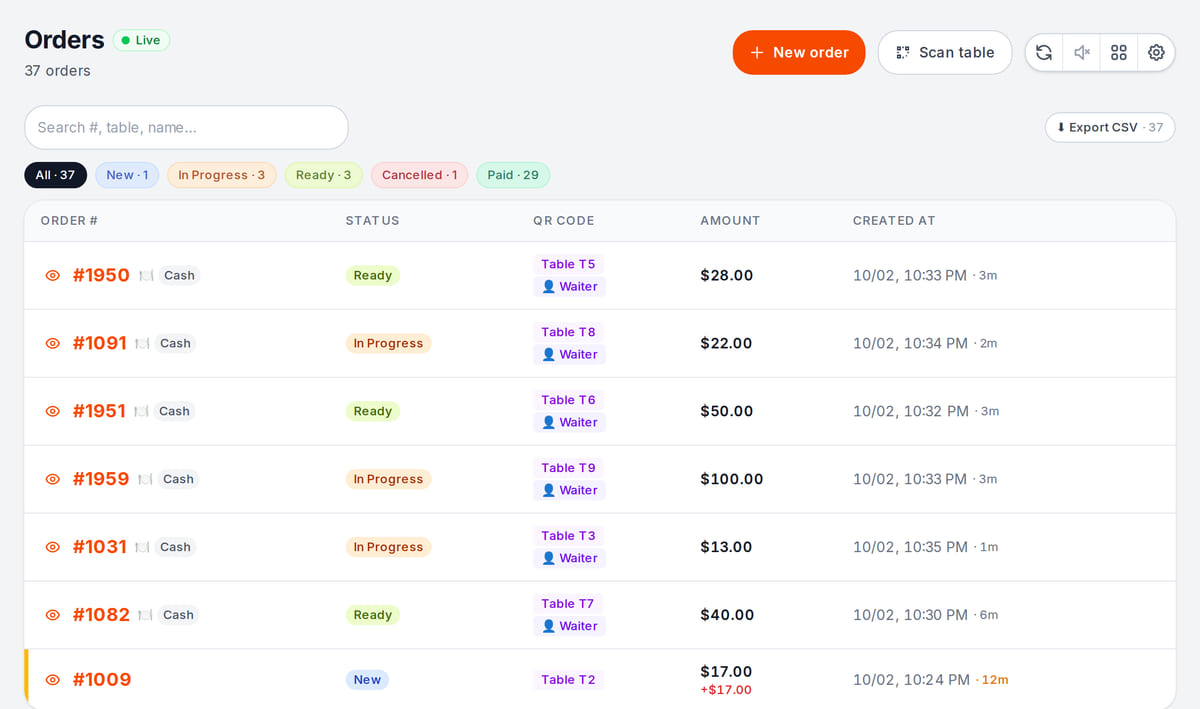View order #1031 eye icon

[x=53, y=547]
